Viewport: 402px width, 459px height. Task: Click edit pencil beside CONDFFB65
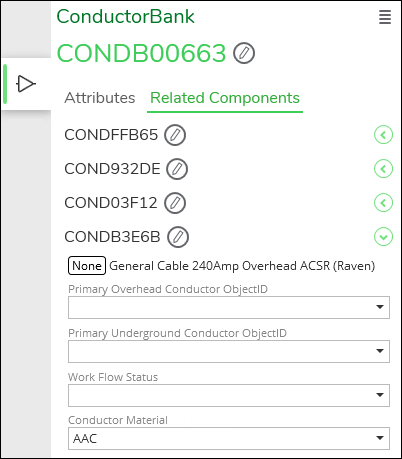175,135
